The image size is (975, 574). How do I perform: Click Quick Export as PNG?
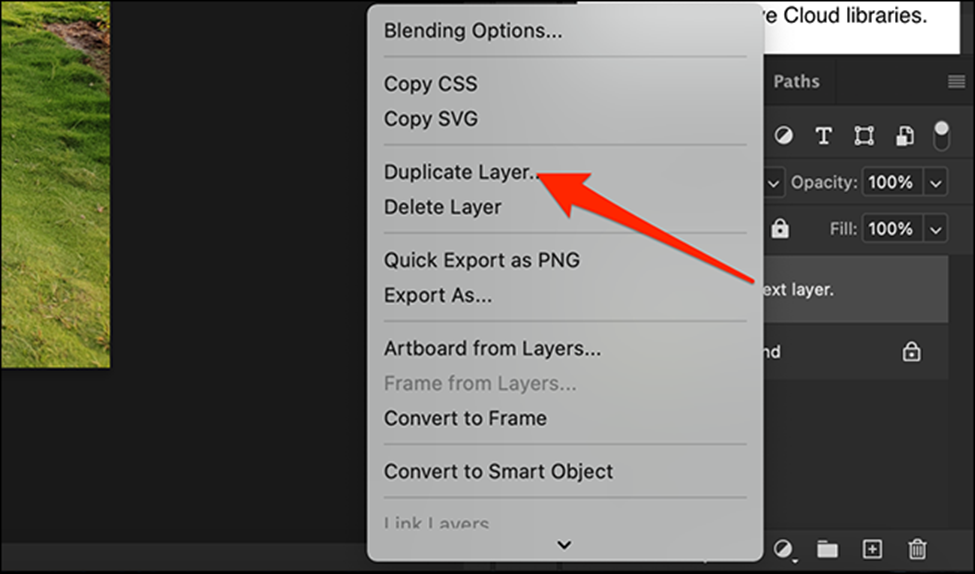pyautogui.click(x=481, y=260)
